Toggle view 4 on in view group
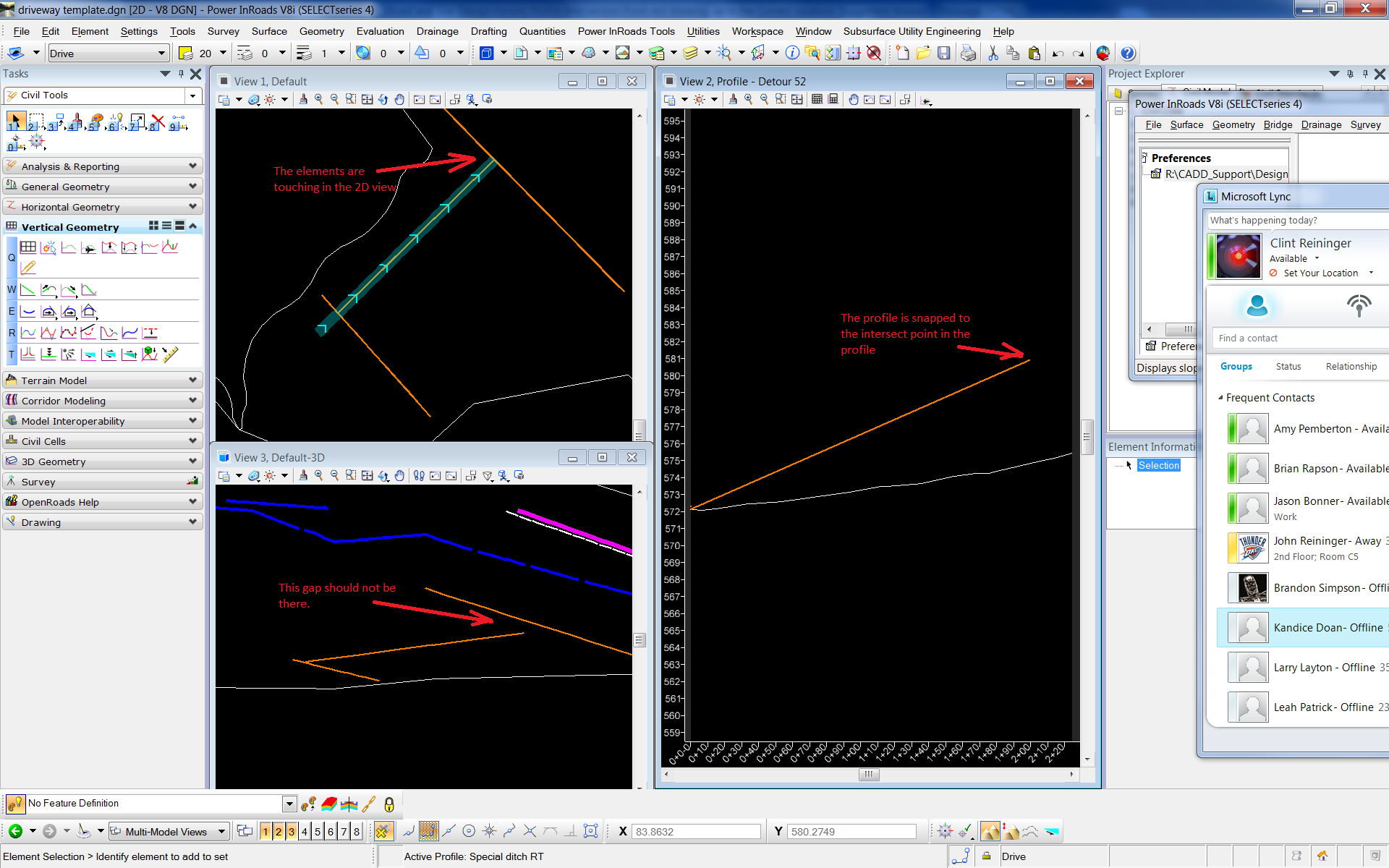1389x868 pixels. point(305,832)
